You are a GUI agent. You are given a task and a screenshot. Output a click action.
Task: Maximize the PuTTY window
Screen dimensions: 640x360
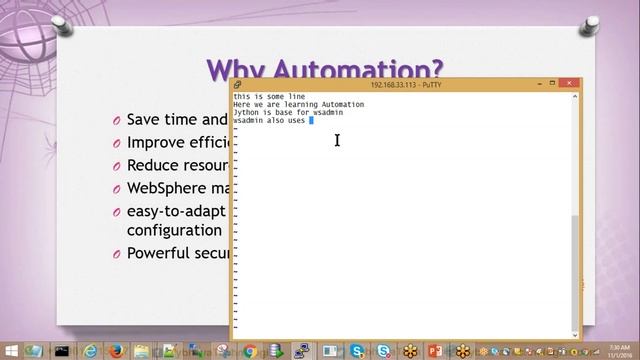click(552, 83)
